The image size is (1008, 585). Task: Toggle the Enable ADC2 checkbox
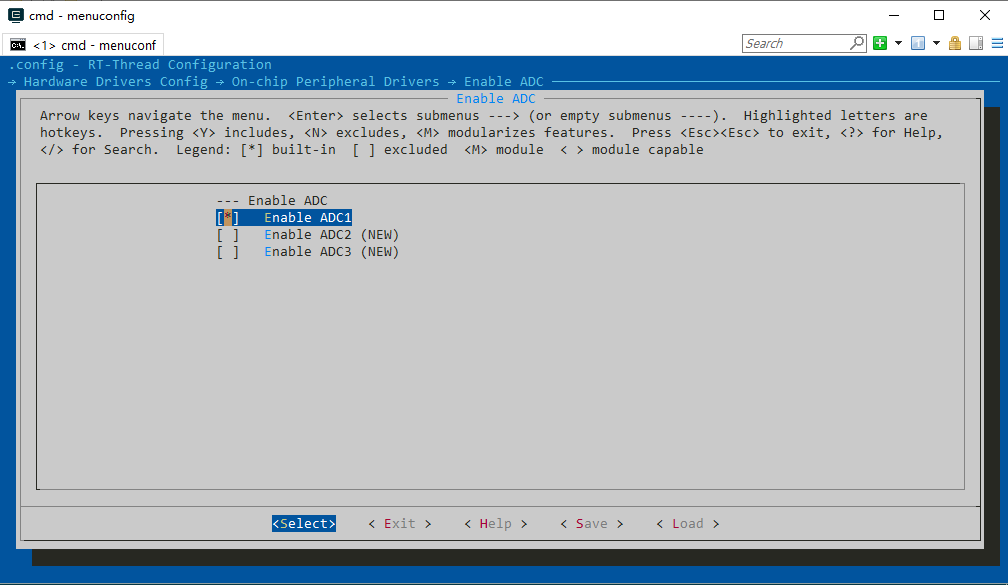click(228, 235)
